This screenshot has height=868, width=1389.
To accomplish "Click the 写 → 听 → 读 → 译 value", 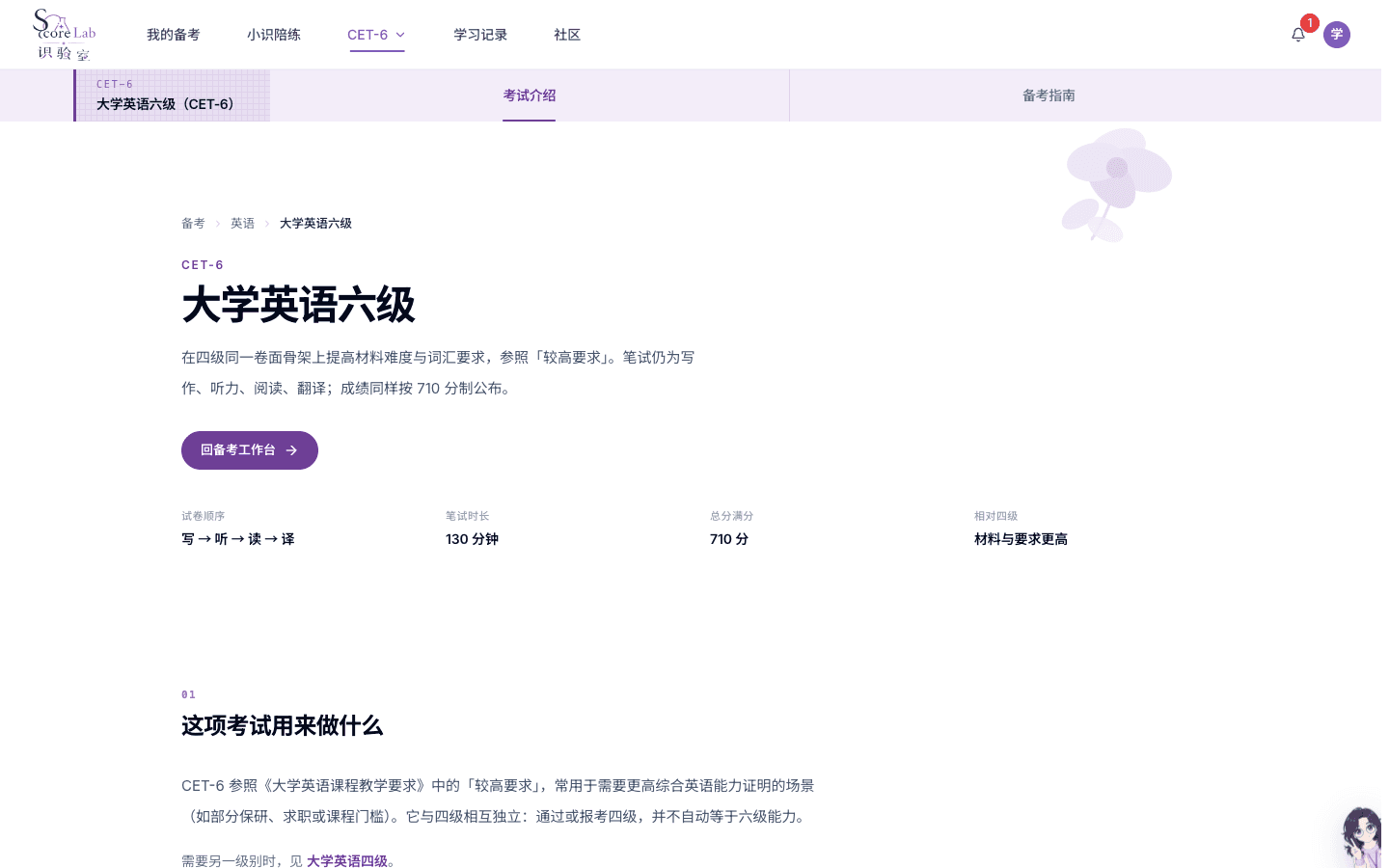I will click(x=238, y=539).
